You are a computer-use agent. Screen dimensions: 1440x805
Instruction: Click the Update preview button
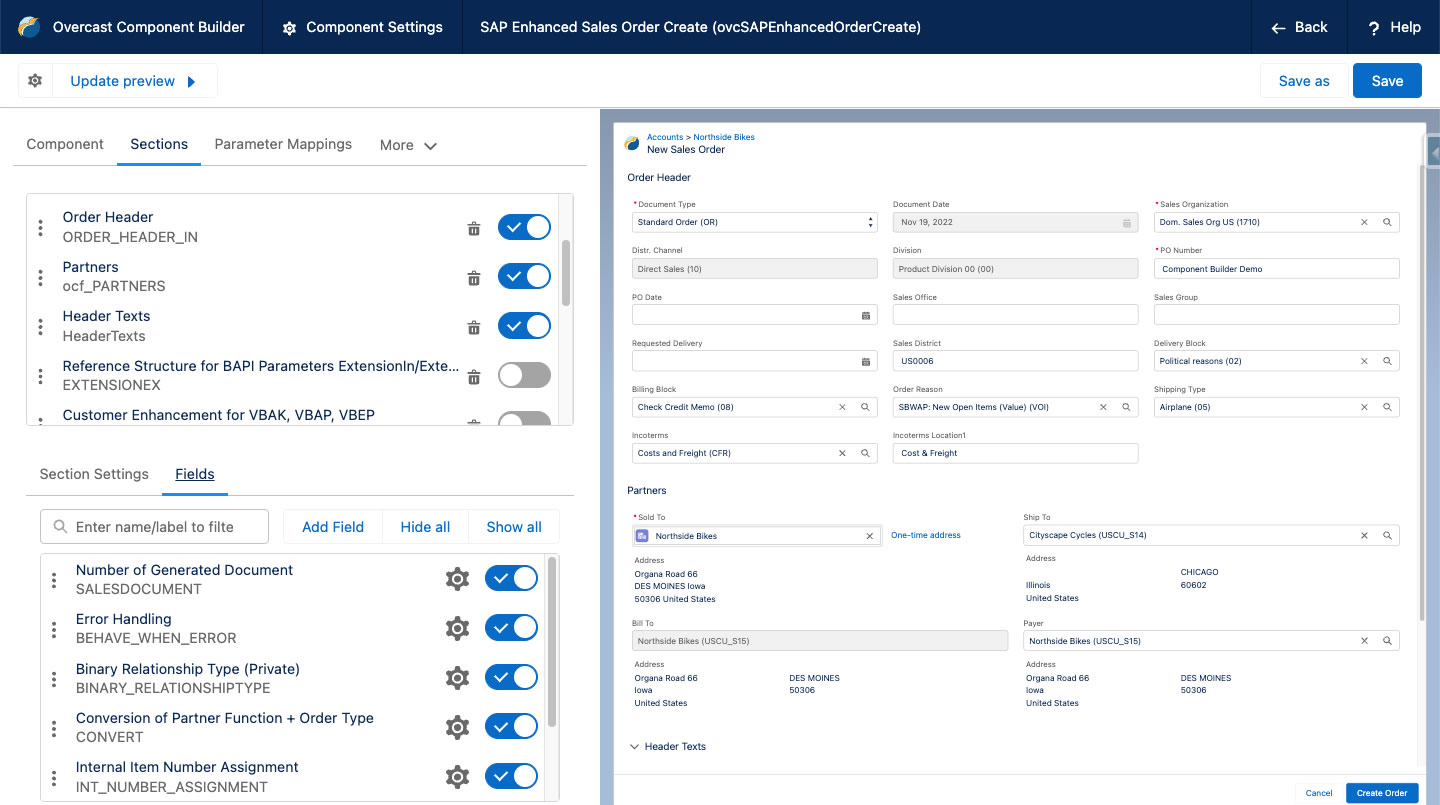[x=134, y=81]
